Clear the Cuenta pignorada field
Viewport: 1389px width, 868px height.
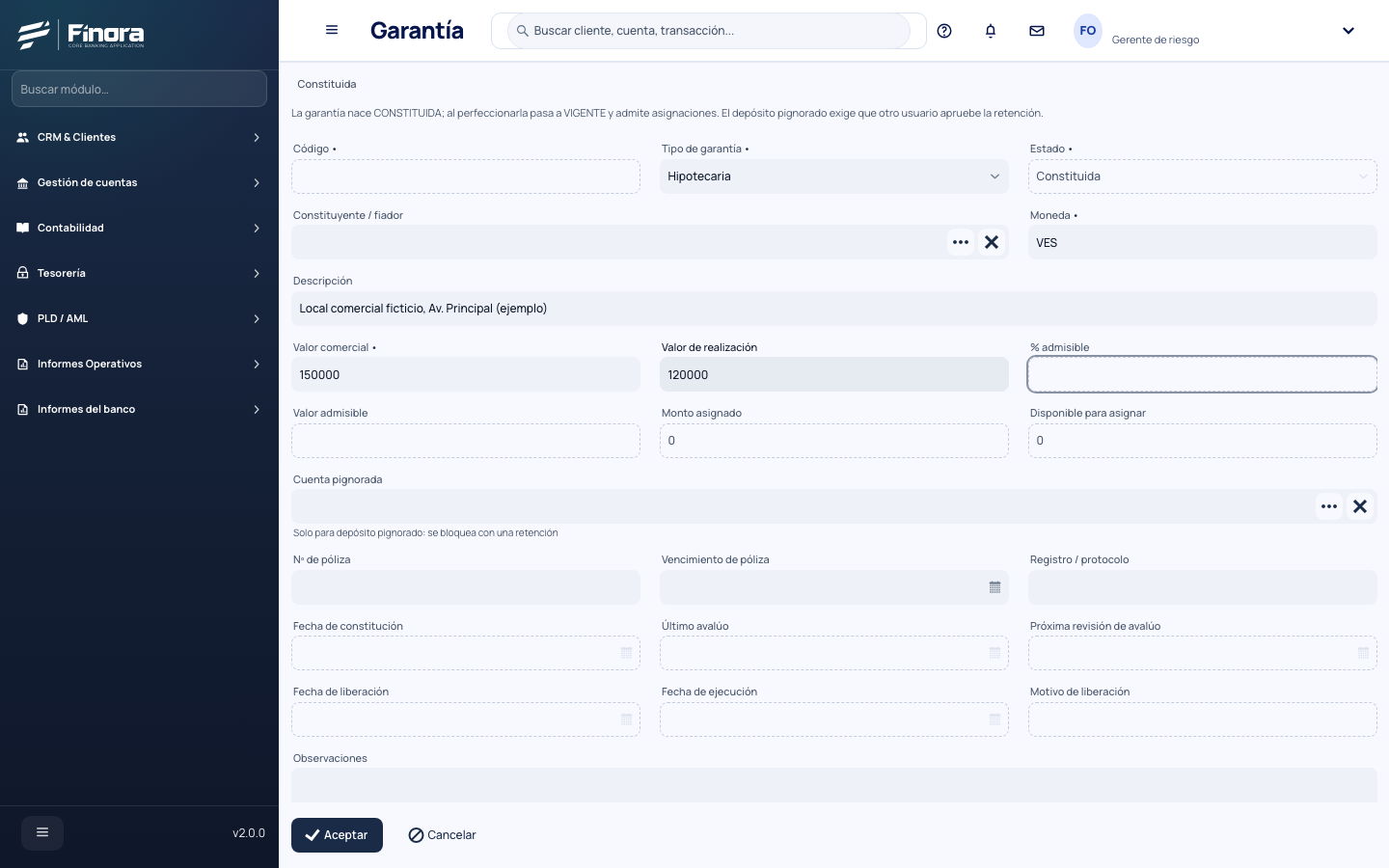[x=1360, y=506]
